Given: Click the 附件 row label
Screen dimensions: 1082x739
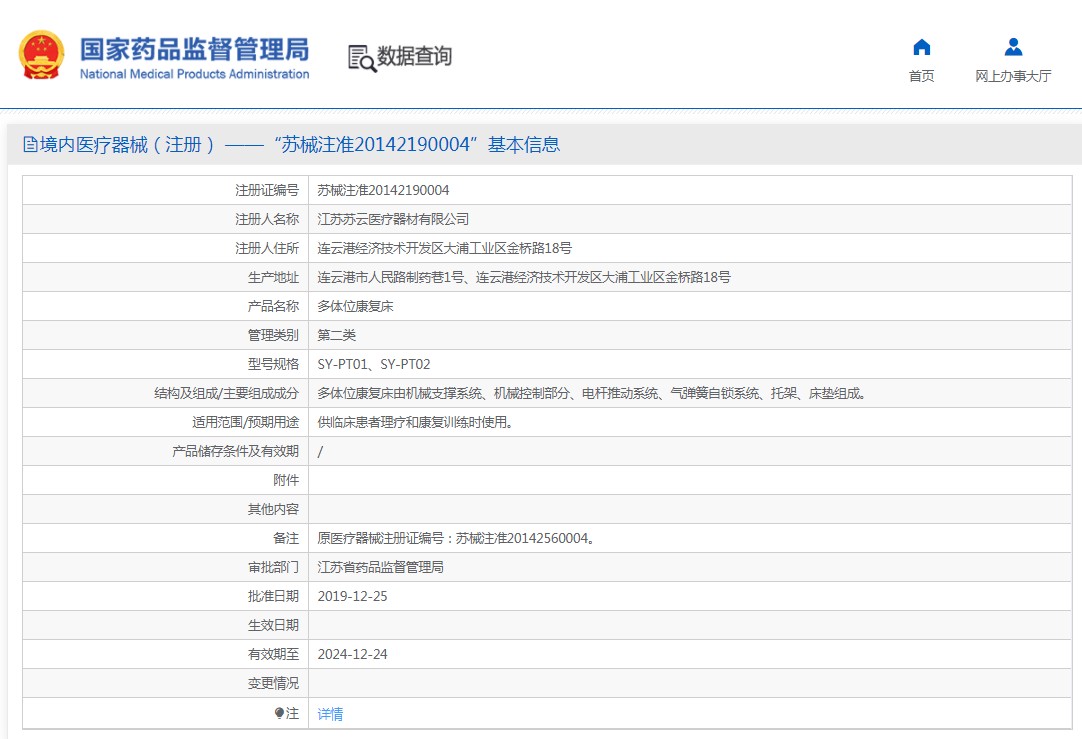Looking at the screenshot, I should click(x=286, y=480).
